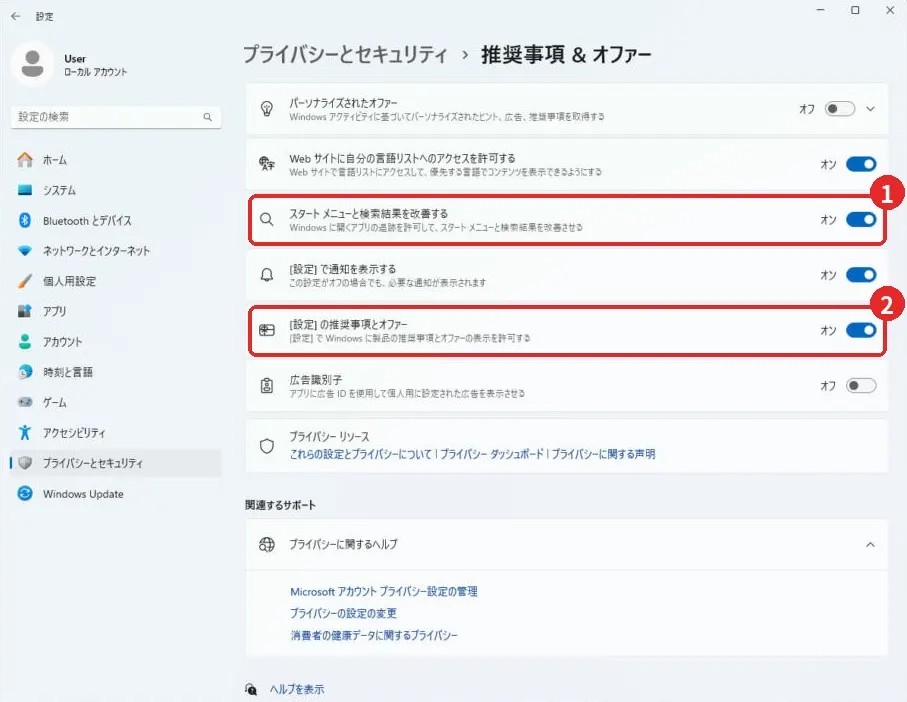Screen dimensions: 907x702
Task: Click the lightbulb icon beside パーソナライズされたオファー
Action: tap(267, 109)
